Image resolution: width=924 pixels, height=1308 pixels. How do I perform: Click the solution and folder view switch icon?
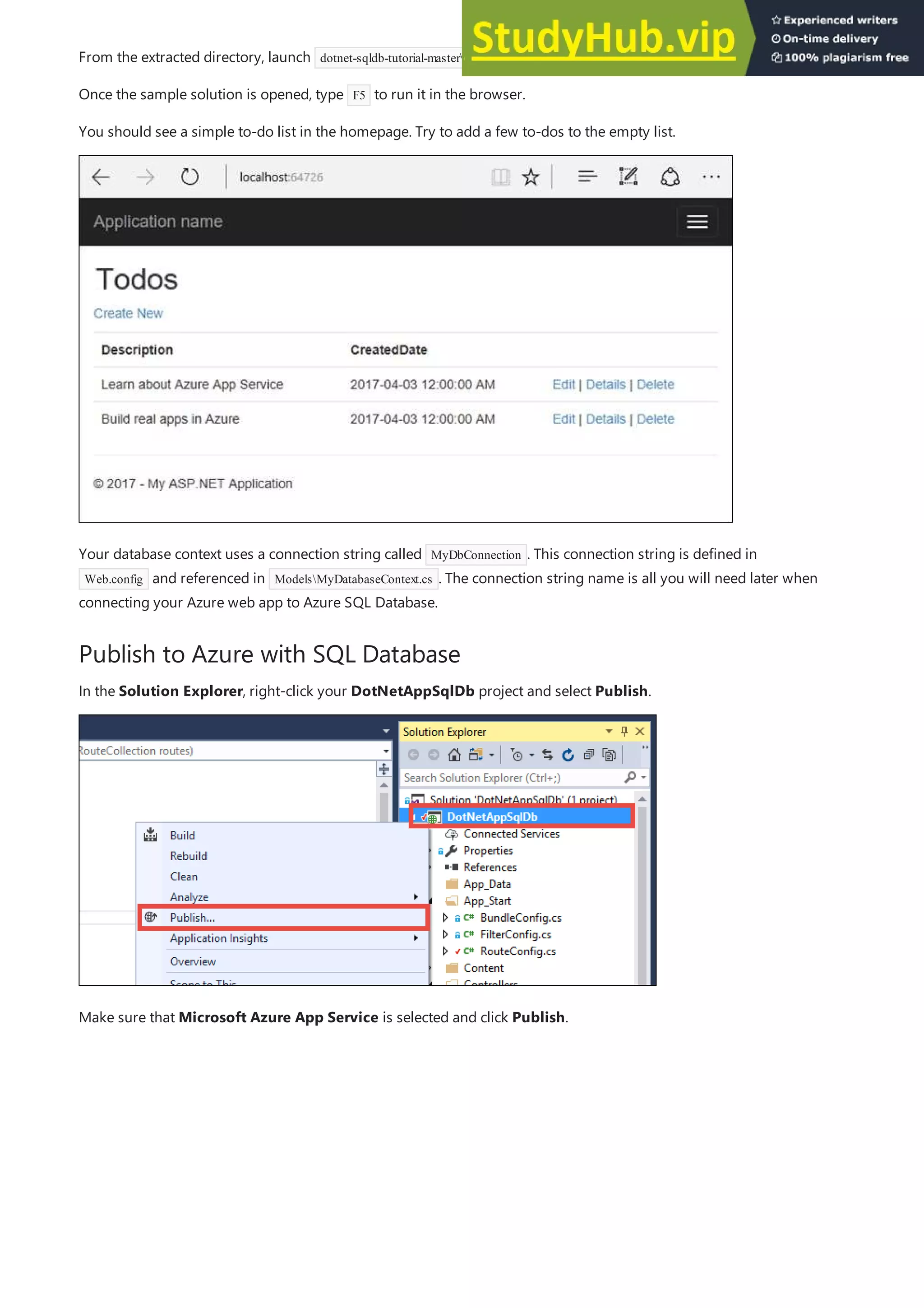476,755
